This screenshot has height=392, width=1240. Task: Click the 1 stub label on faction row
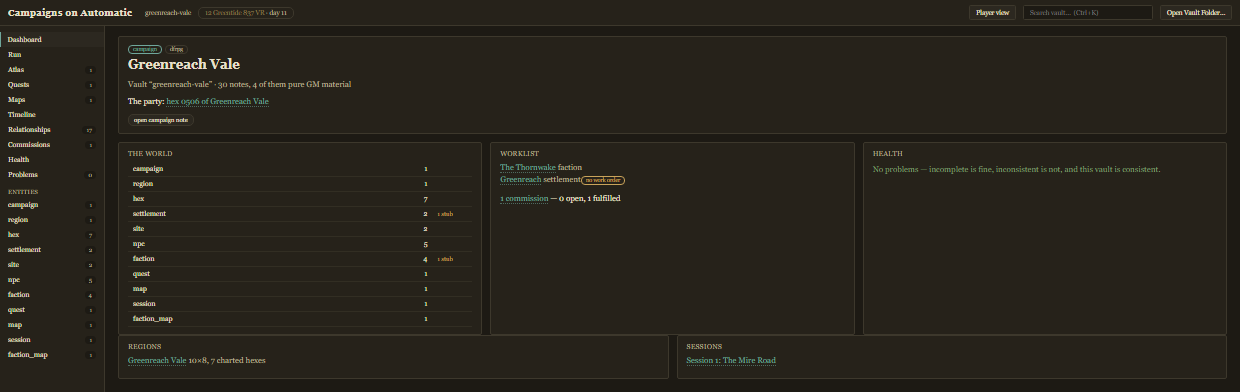pos(445,259)
